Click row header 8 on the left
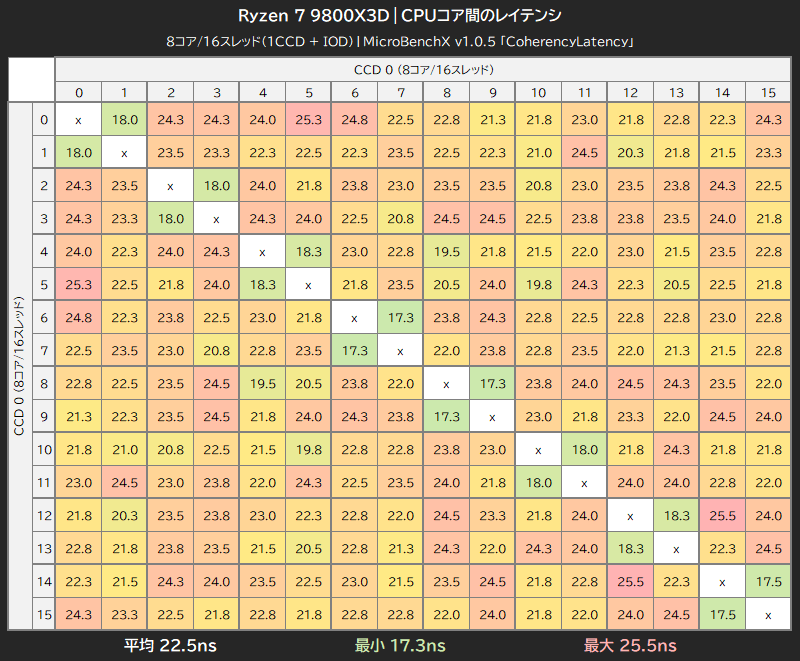 pos(44,384)
